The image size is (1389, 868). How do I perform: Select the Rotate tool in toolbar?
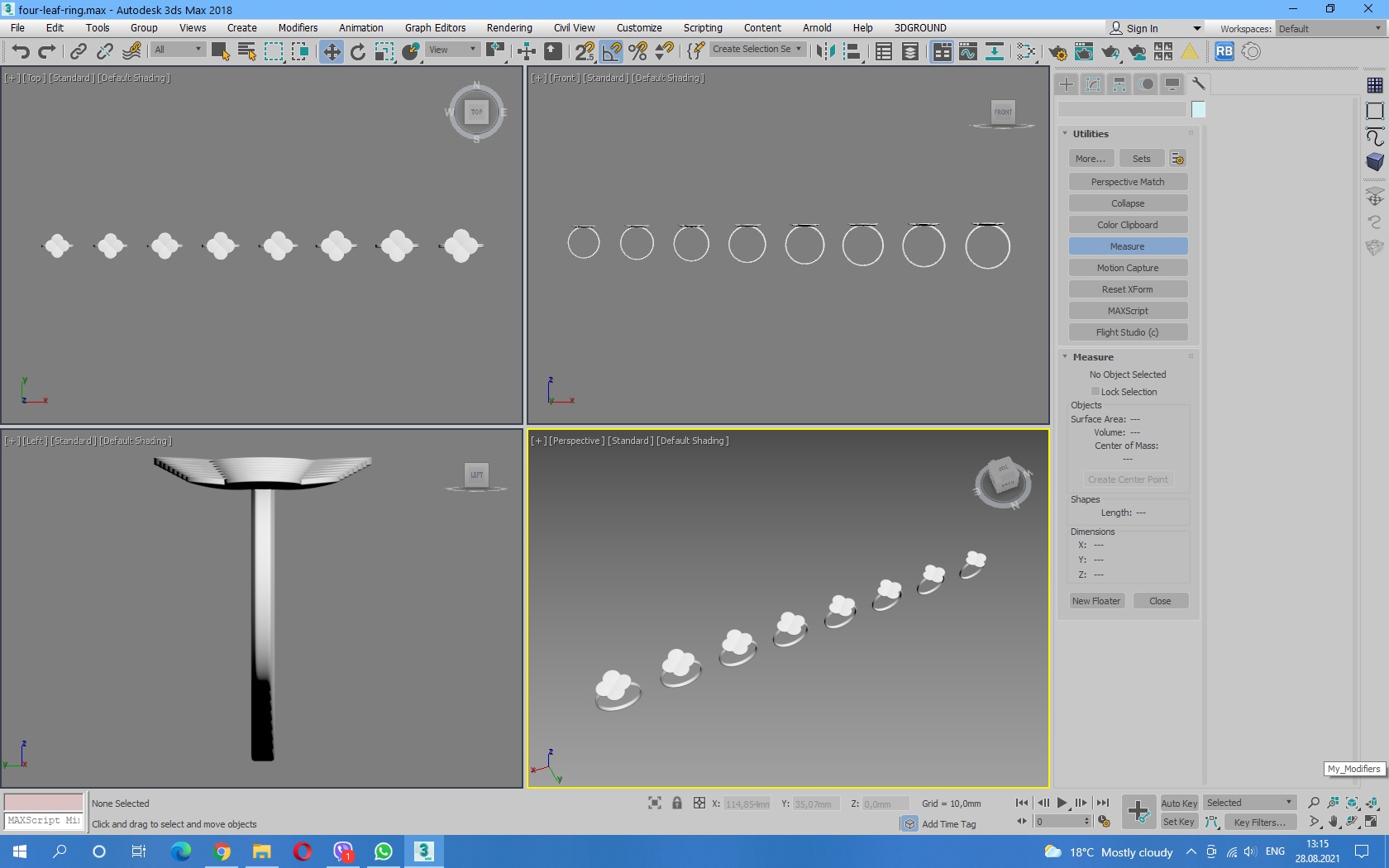pos(358,52)
